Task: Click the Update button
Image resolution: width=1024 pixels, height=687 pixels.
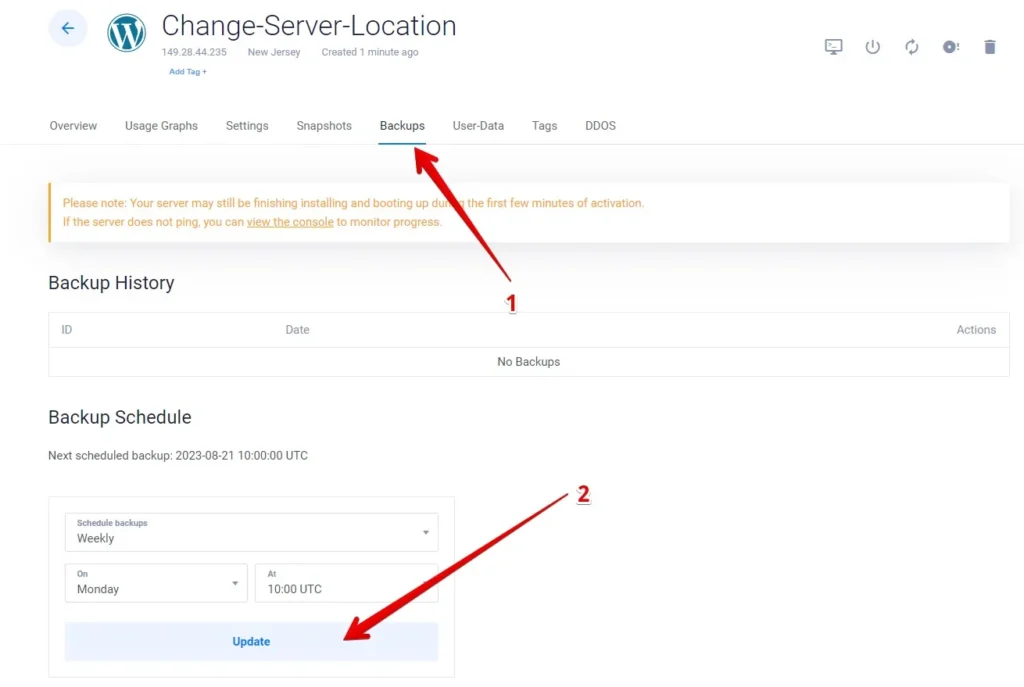Action: [x=251, y=641]
